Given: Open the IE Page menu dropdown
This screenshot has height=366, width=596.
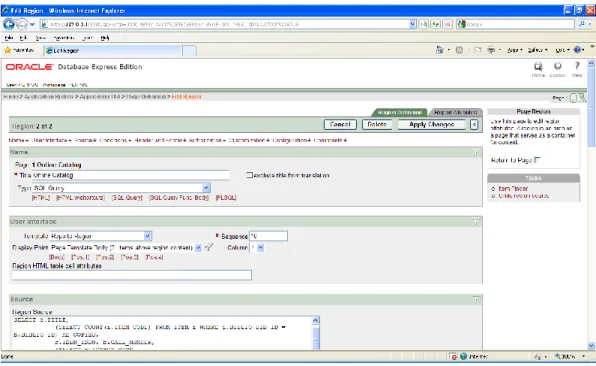Looking at the screenshot, I should pos(515,50).
